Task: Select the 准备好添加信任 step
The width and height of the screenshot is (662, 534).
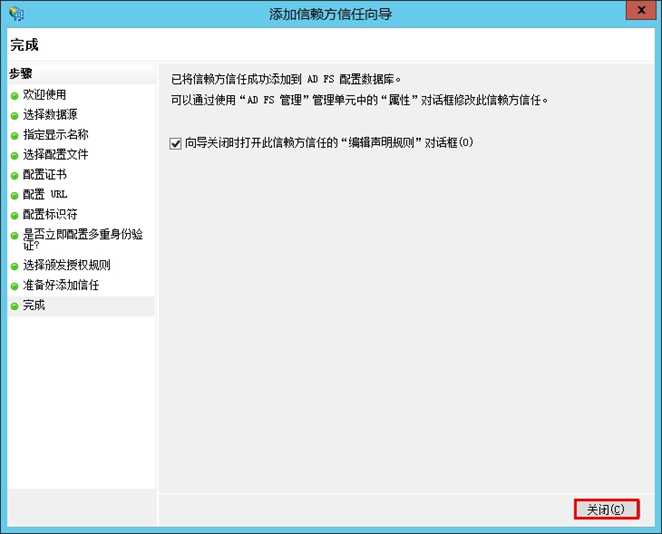Action: (x=61, y=285)
